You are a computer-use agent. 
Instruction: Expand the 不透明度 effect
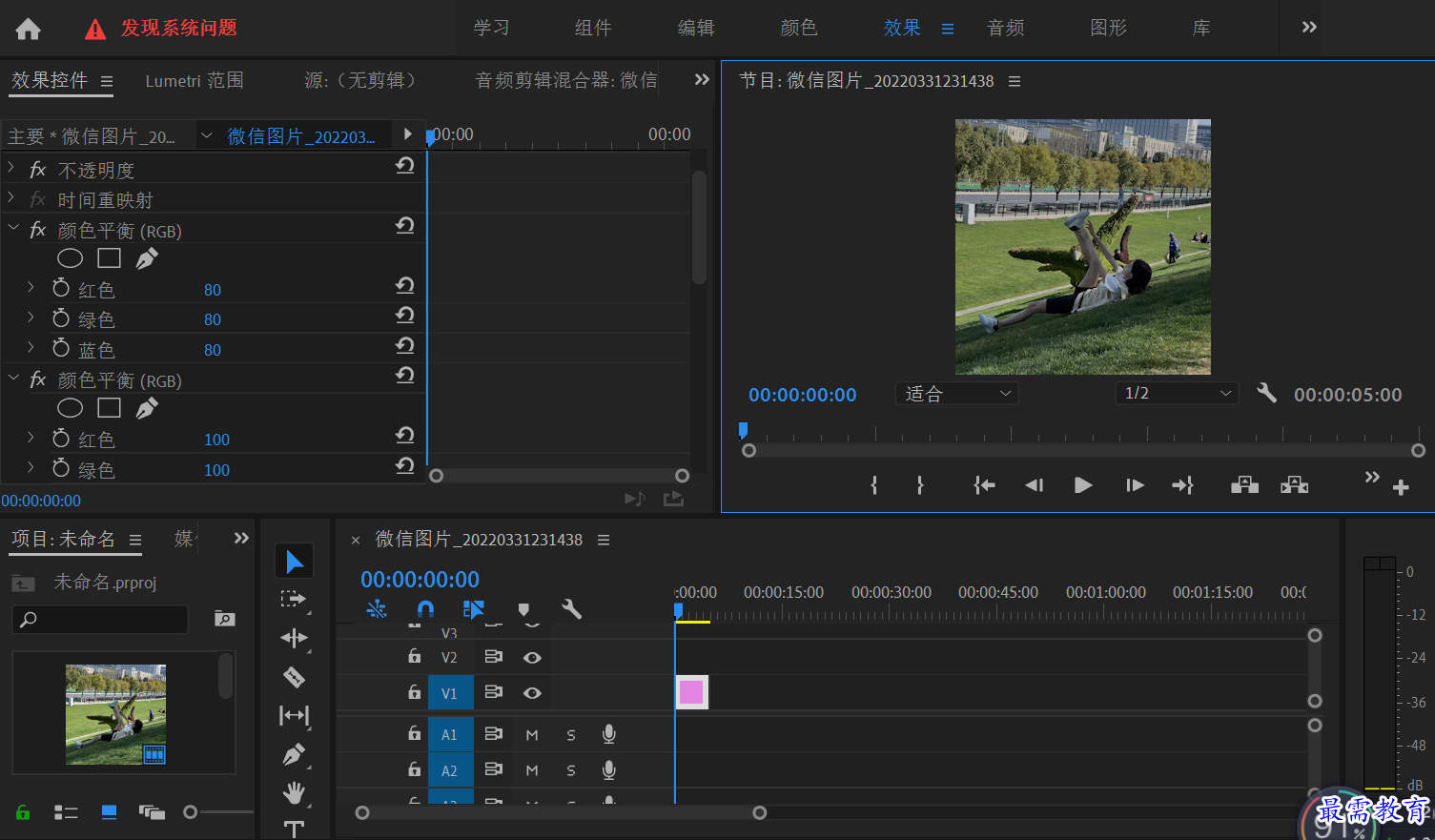pyautogui.click(x=11, y=169)
